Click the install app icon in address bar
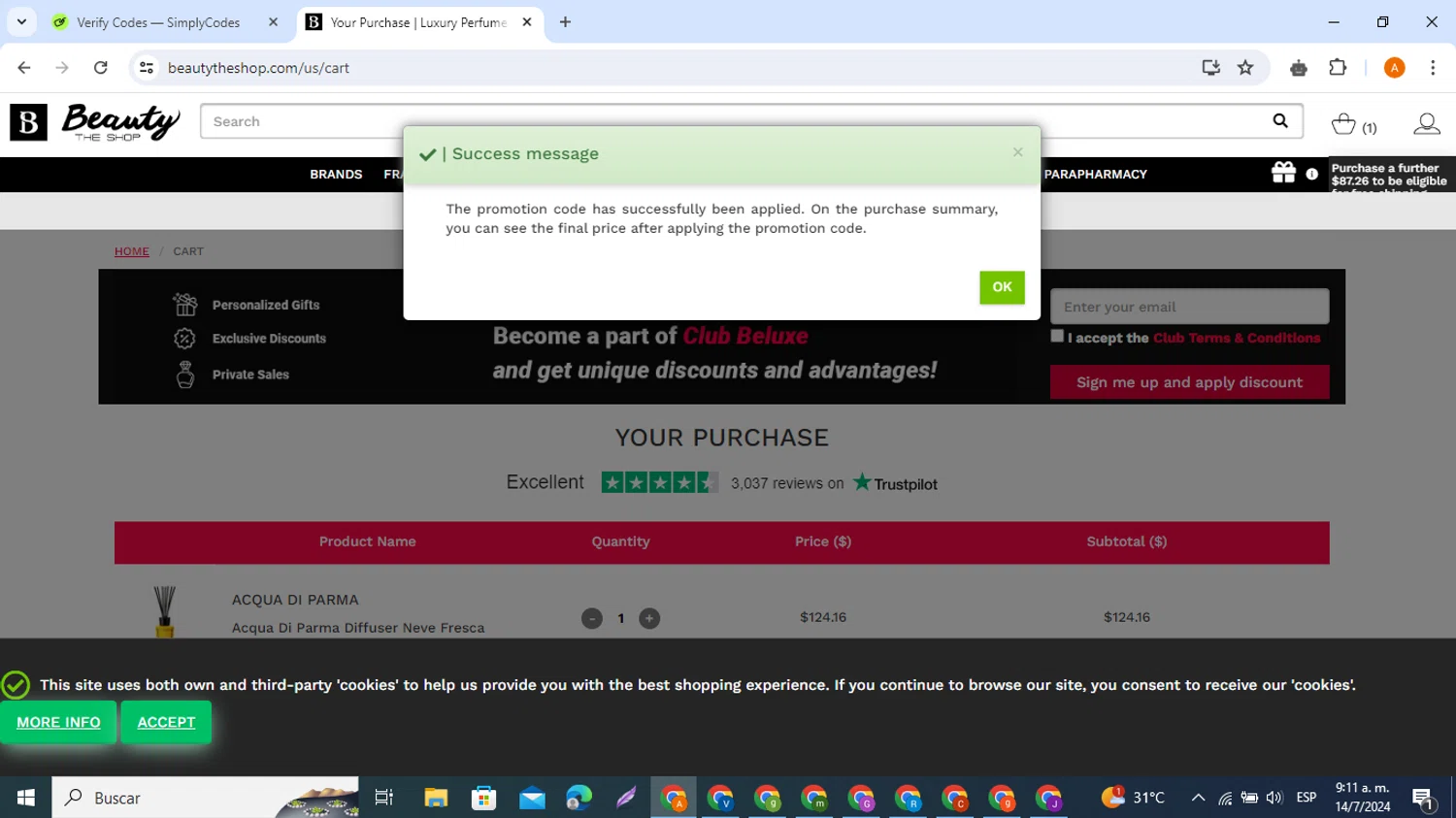This screenshot has height=818, width=1456. pyautogui.click(x=1210, y=68)
